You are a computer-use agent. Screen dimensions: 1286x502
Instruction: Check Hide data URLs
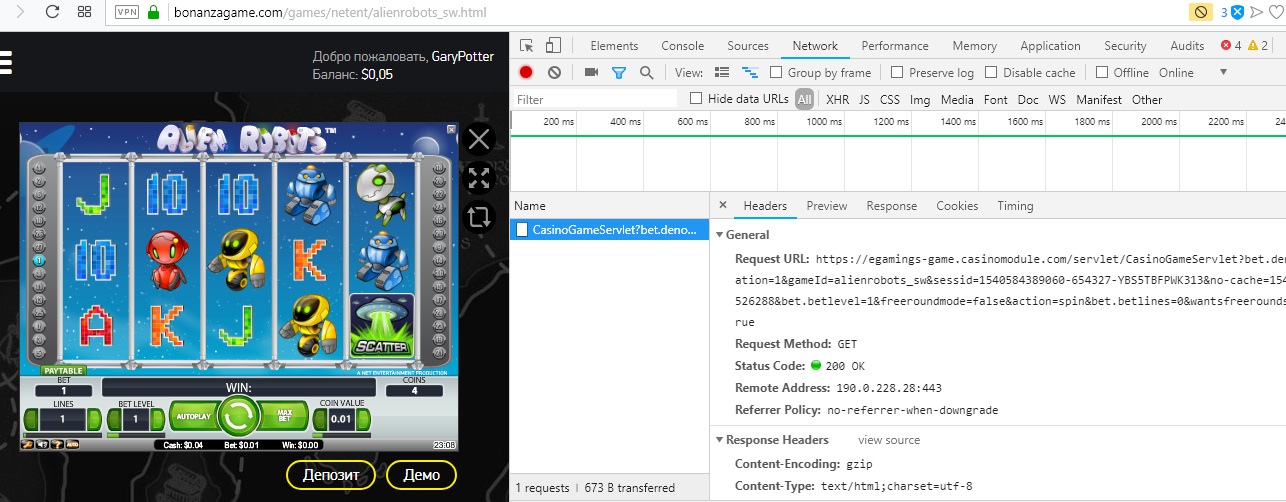(696, 98)
